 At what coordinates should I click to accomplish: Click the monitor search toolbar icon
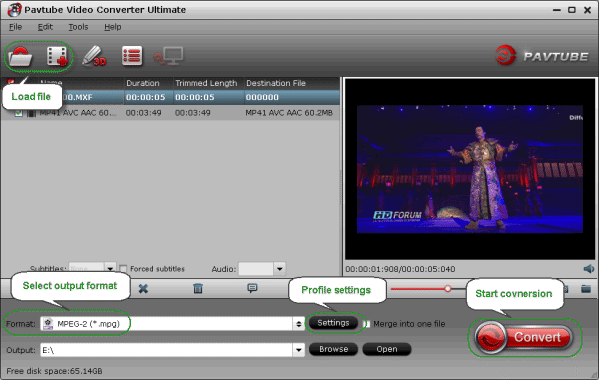[x=168, y=56]
